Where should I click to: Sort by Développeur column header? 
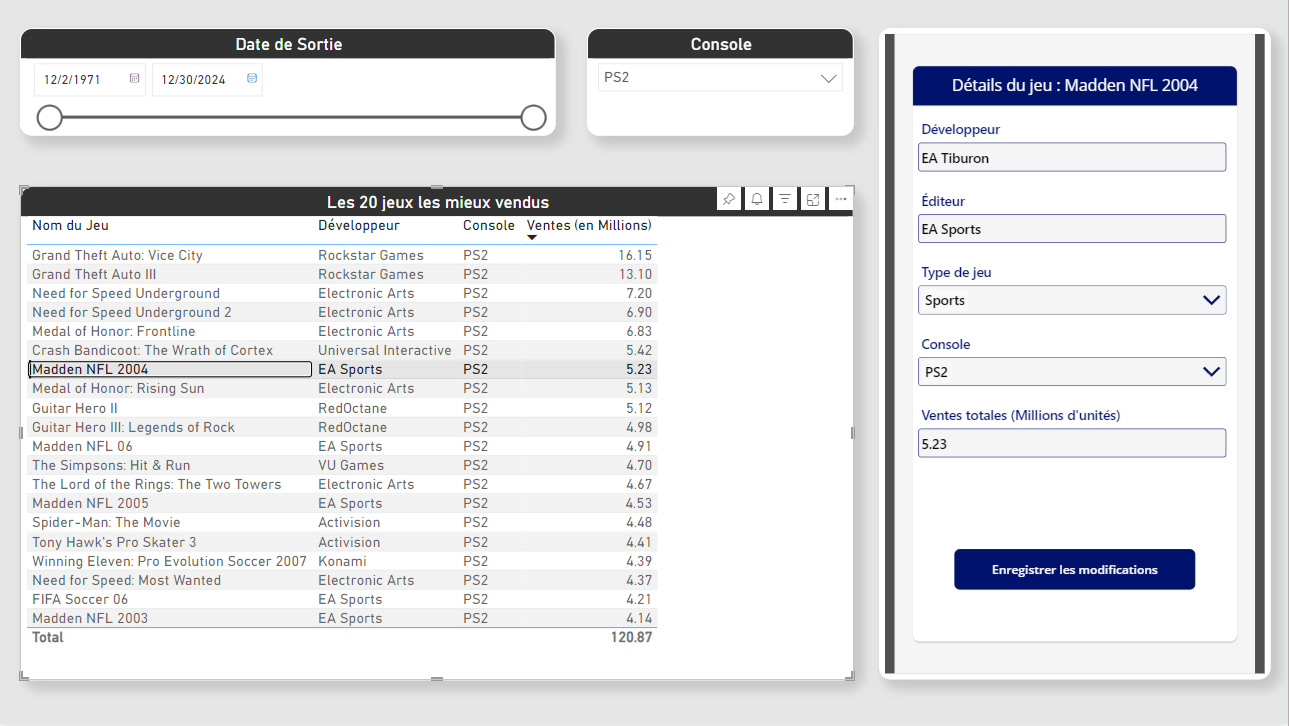(358, 226)
